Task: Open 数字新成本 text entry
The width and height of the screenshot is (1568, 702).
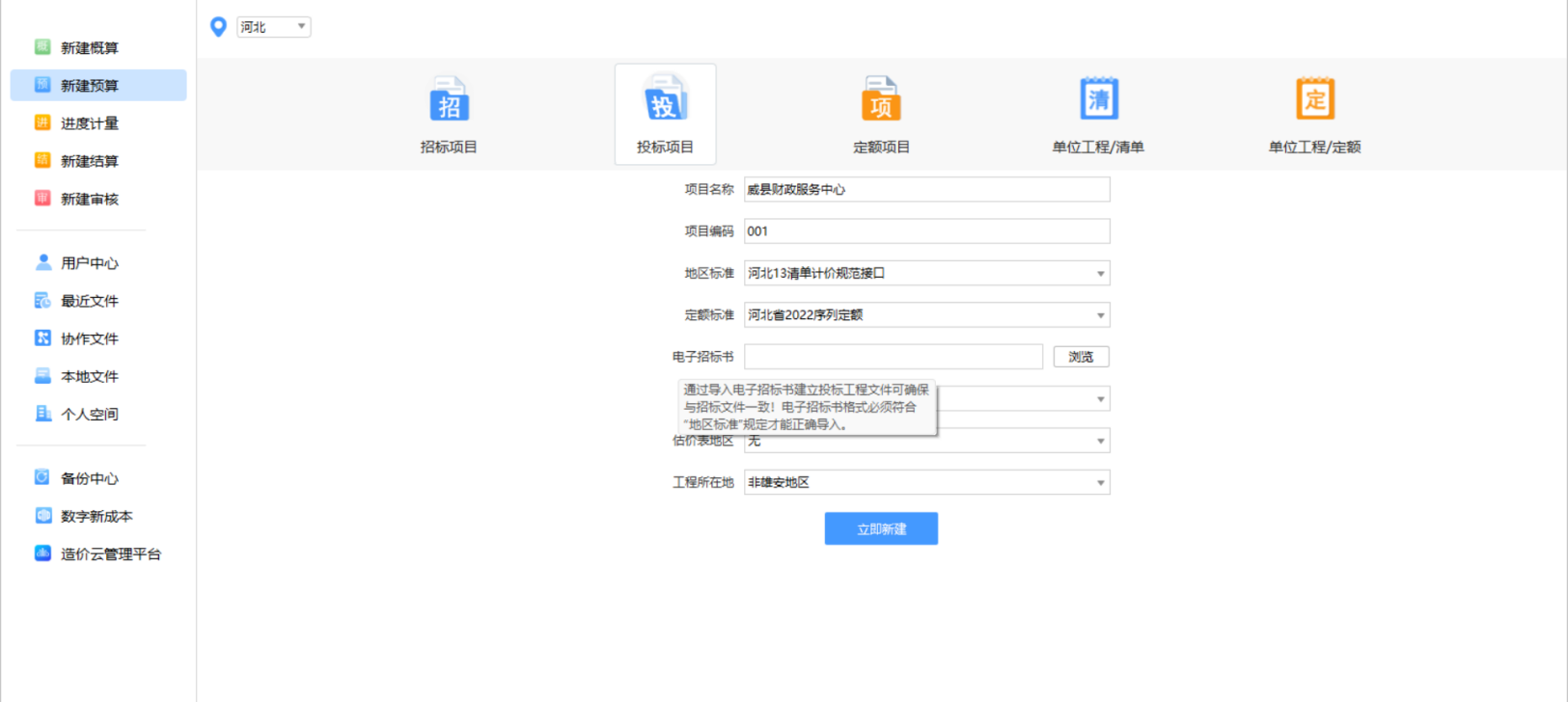Action: tap(98, 516)
